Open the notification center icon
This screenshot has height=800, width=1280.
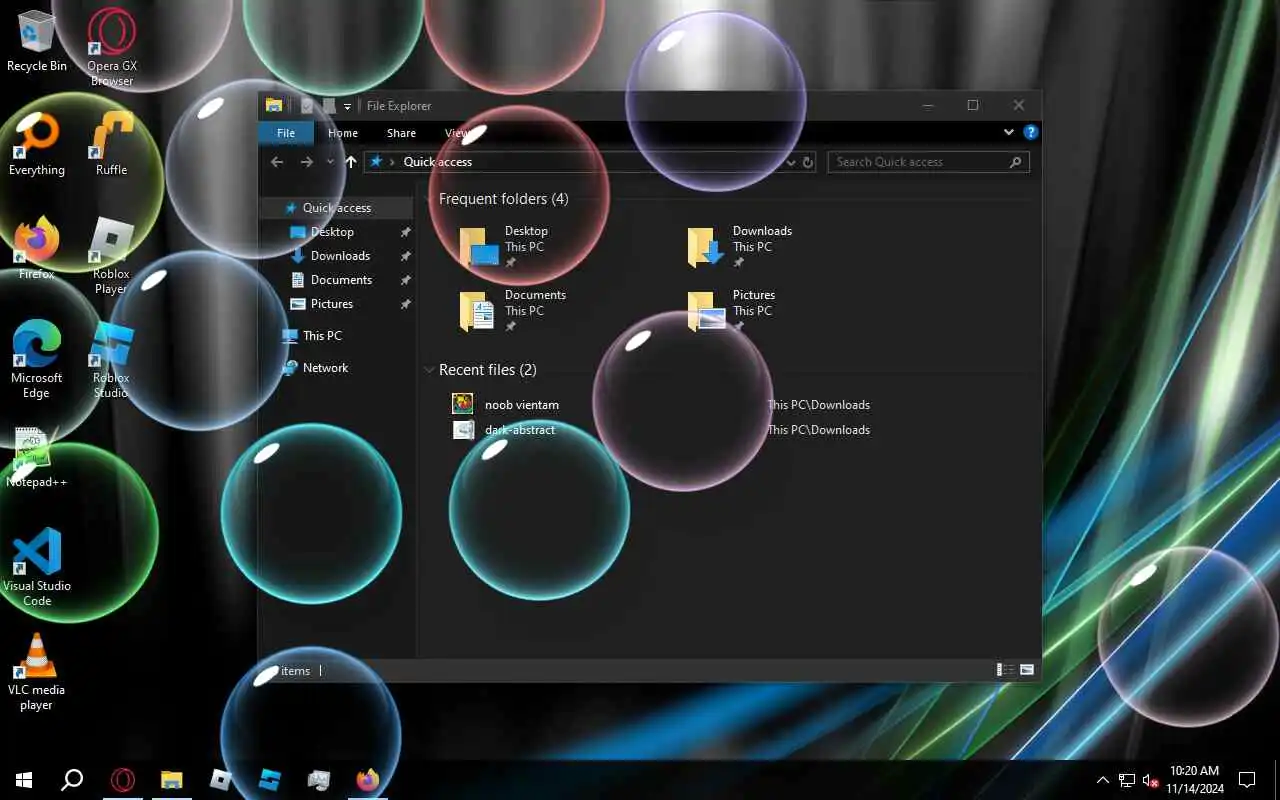point(1247,780)
